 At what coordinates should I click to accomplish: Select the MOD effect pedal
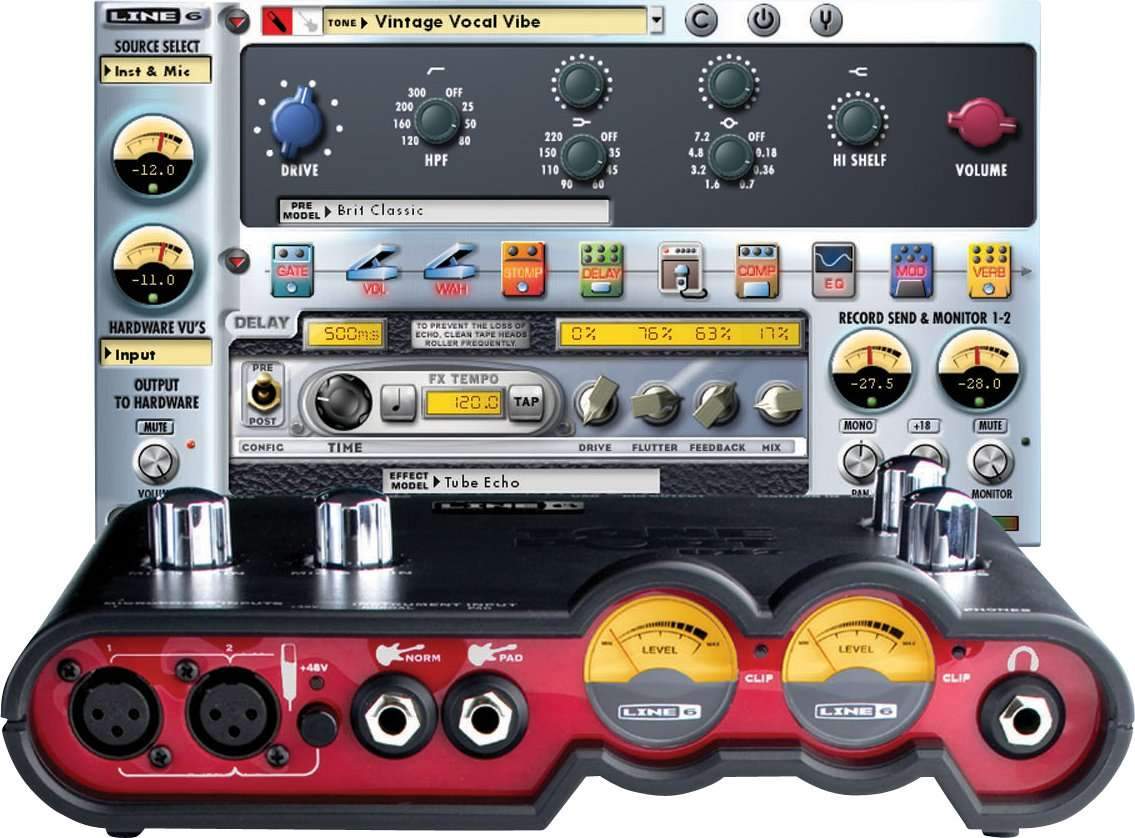pyautogui.click(x=911, y=271)
